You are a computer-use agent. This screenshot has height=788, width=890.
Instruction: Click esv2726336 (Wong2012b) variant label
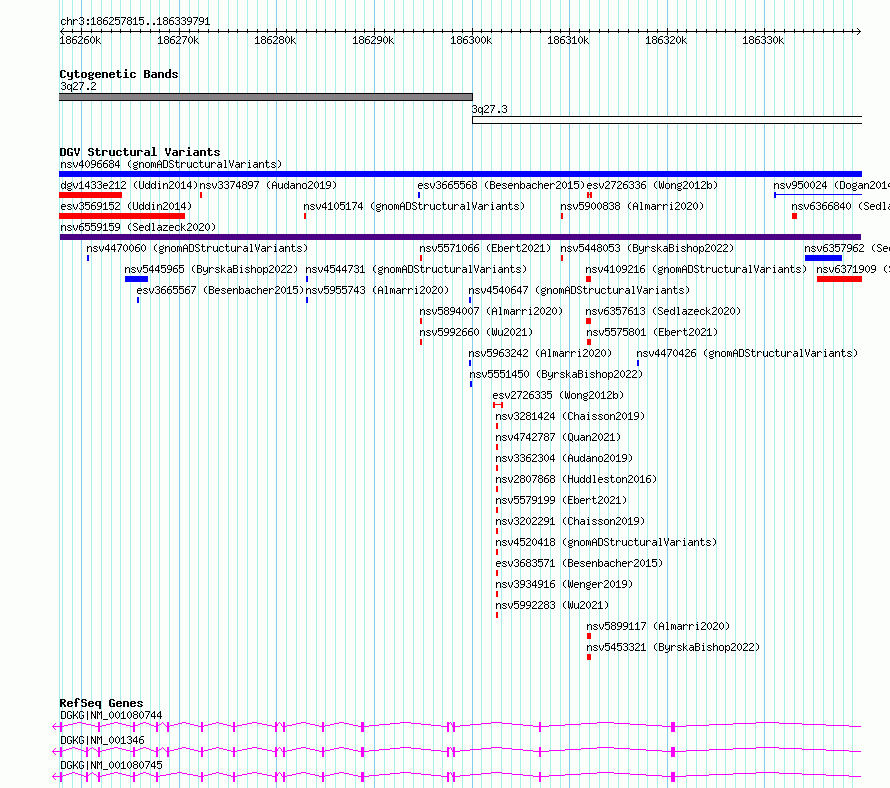coord(652,186)
